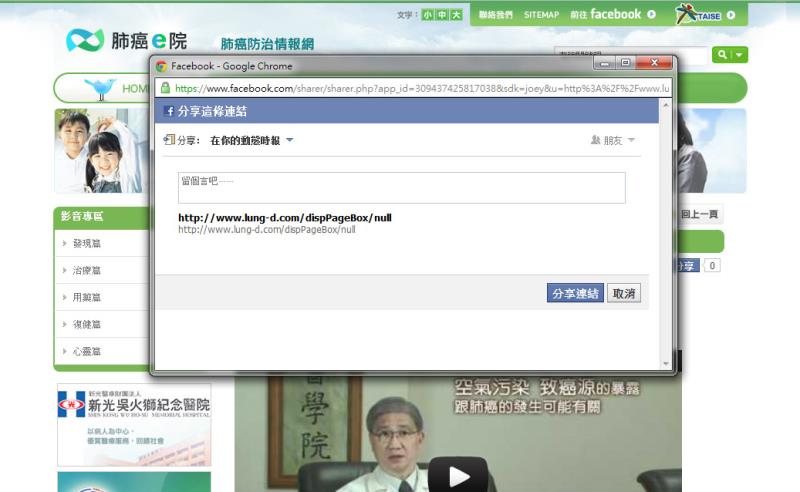Viewport: 800px width, 492px height.
Task: Click the 肺癌防治情報網 site title text
Action: pyautogui.click(x=267, y=44)
